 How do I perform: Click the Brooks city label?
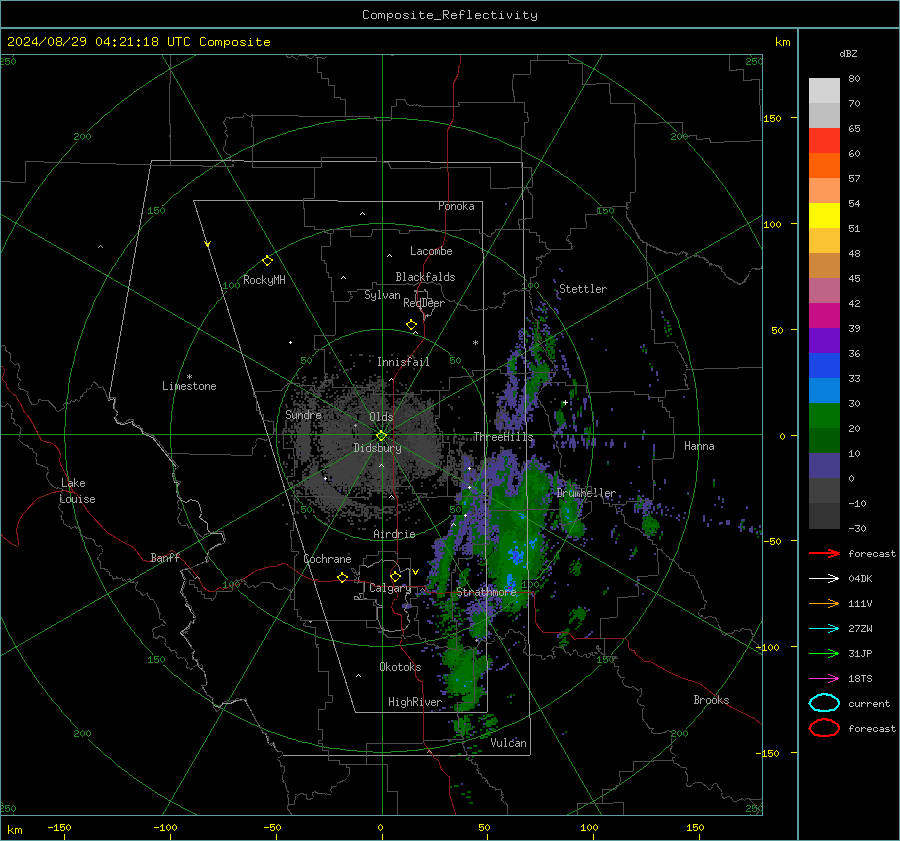click(711, 700)
